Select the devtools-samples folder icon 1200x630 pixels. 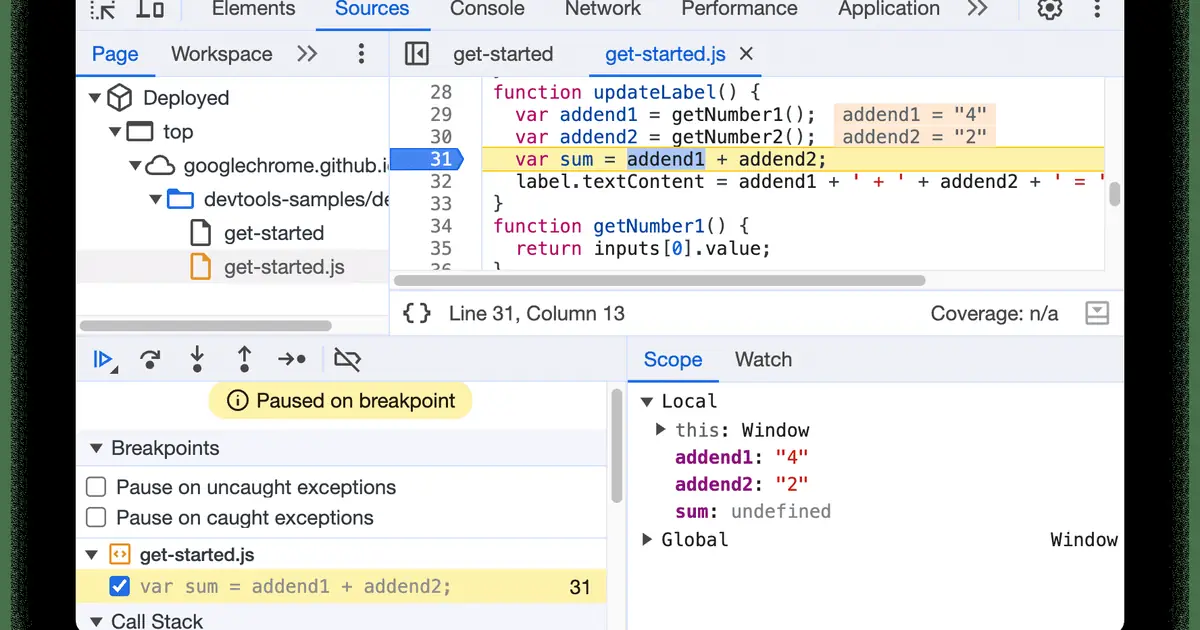[181, 199]
